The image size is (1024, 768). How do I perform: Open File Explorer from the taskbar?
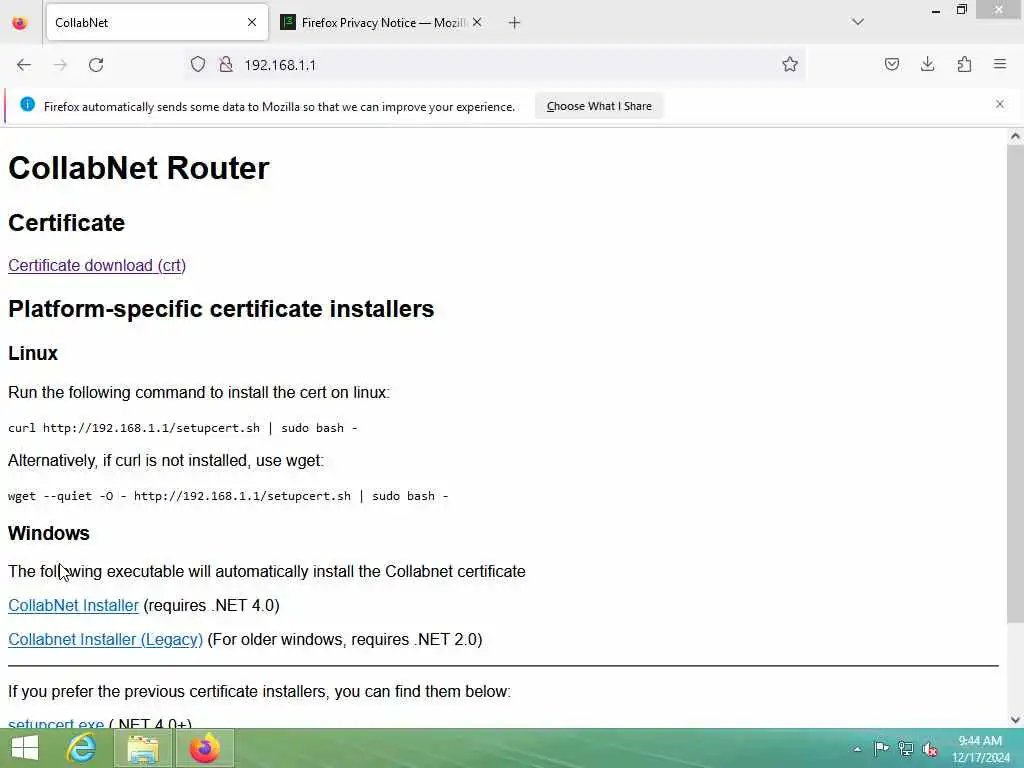click(x=143, y=748)
